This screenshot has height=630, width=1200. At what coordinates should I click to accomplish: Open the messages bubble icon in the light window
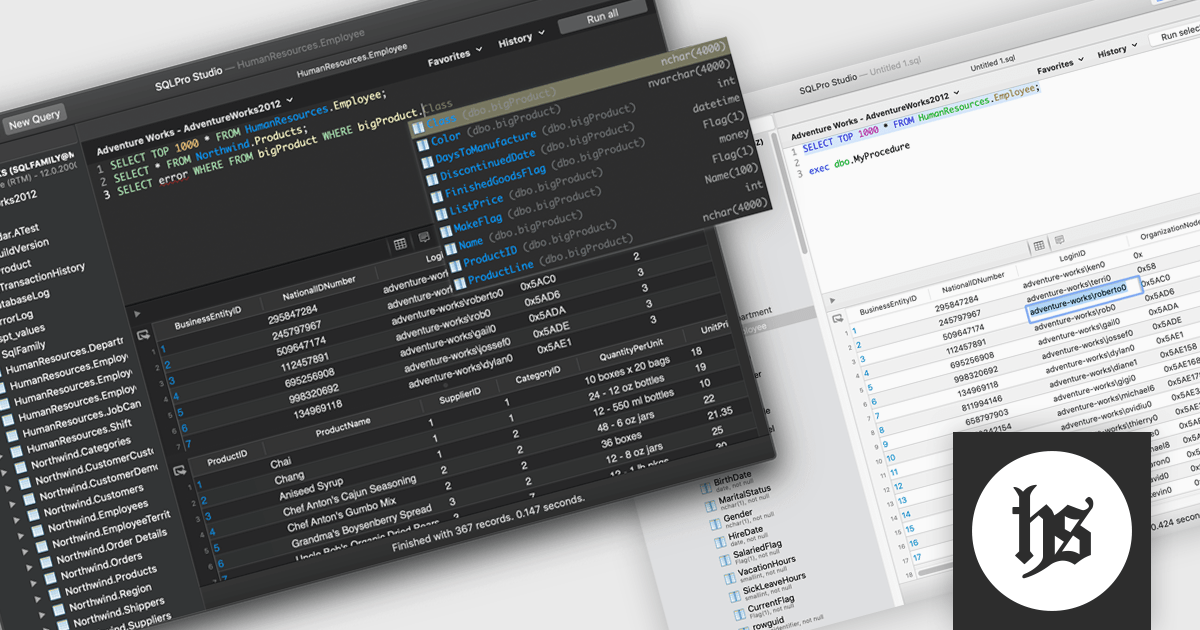coord(1059,240)
